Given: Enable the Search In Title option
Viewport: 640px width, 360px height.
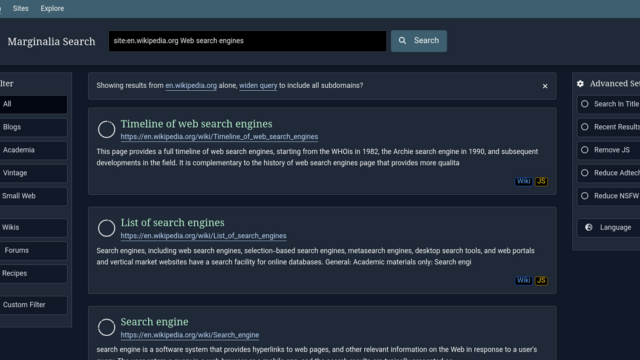Looking at the screenshot, I should coord(609,104).
